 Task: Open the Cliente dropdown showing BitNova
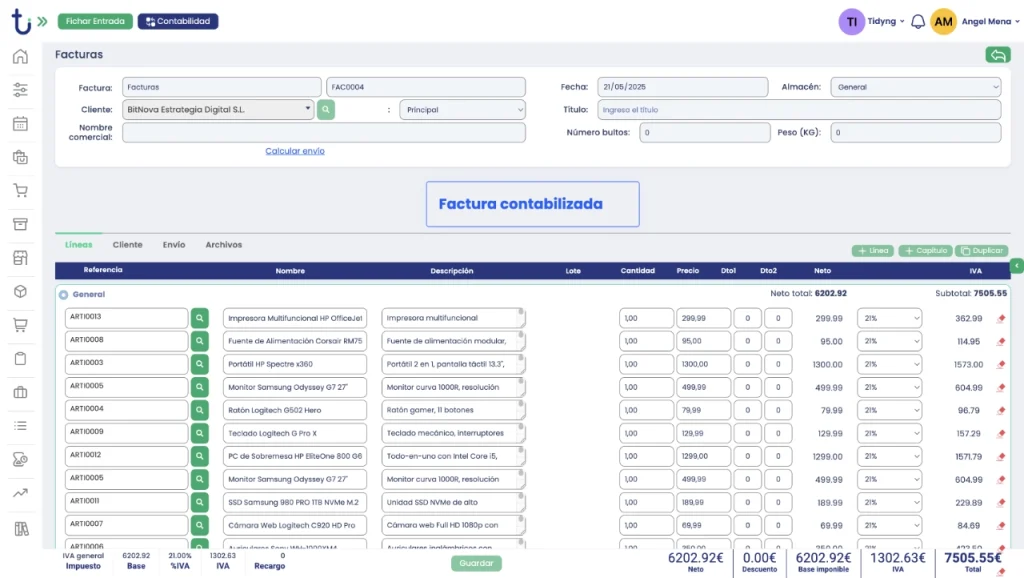[219, 110]
